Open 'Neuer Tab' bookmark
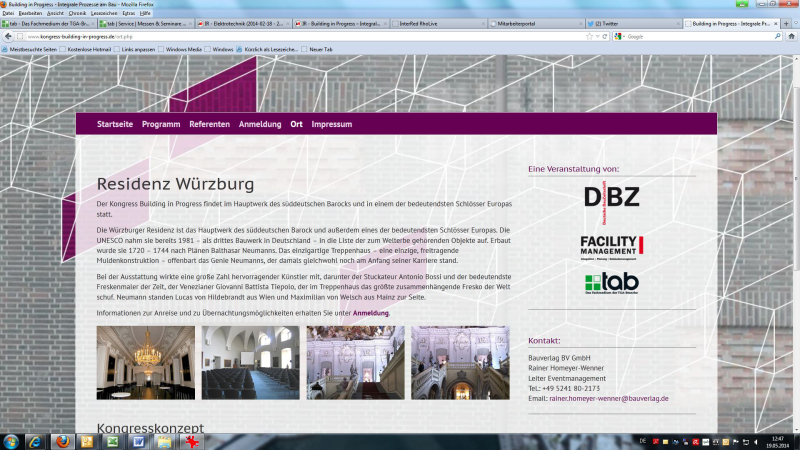 coord(317,49)
